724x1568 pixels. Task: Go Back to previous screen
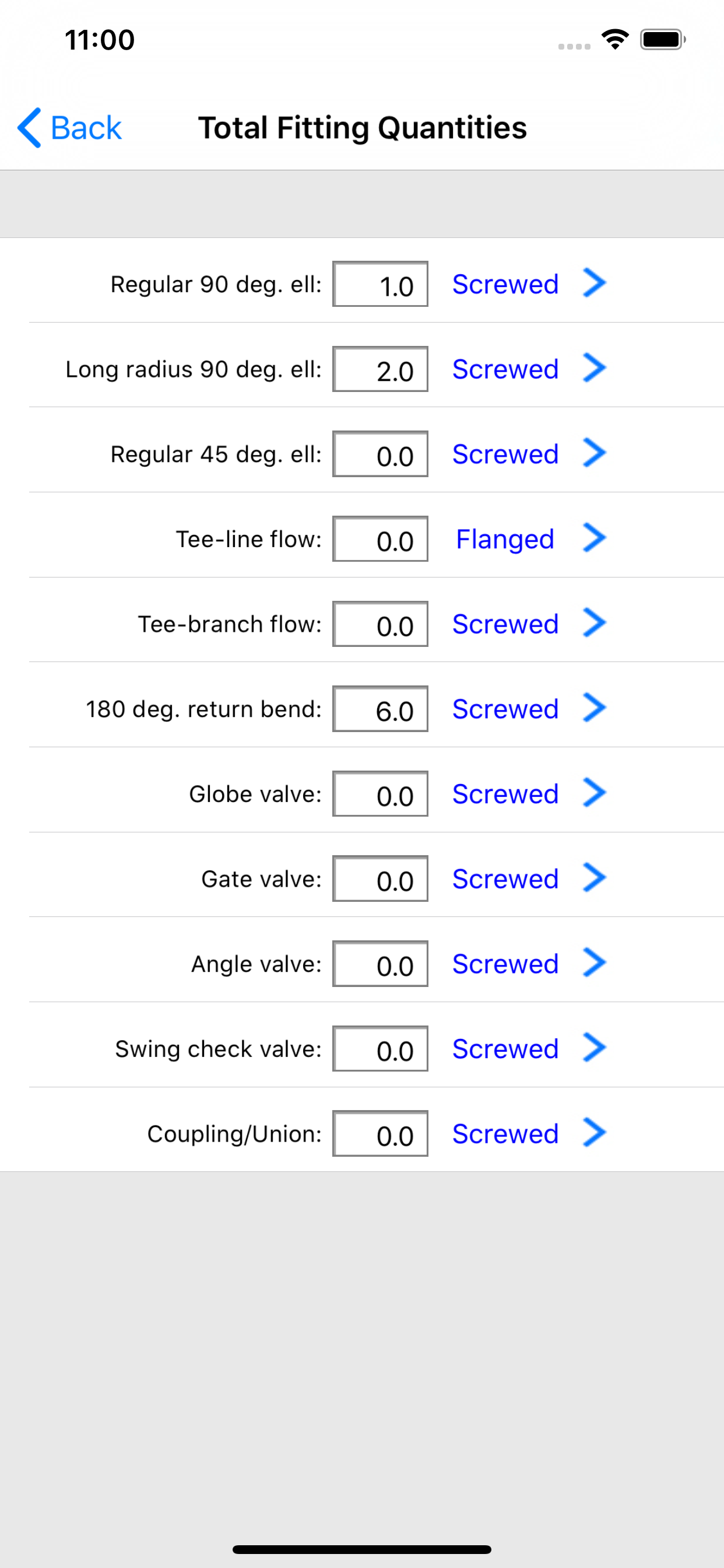[70, 128]
